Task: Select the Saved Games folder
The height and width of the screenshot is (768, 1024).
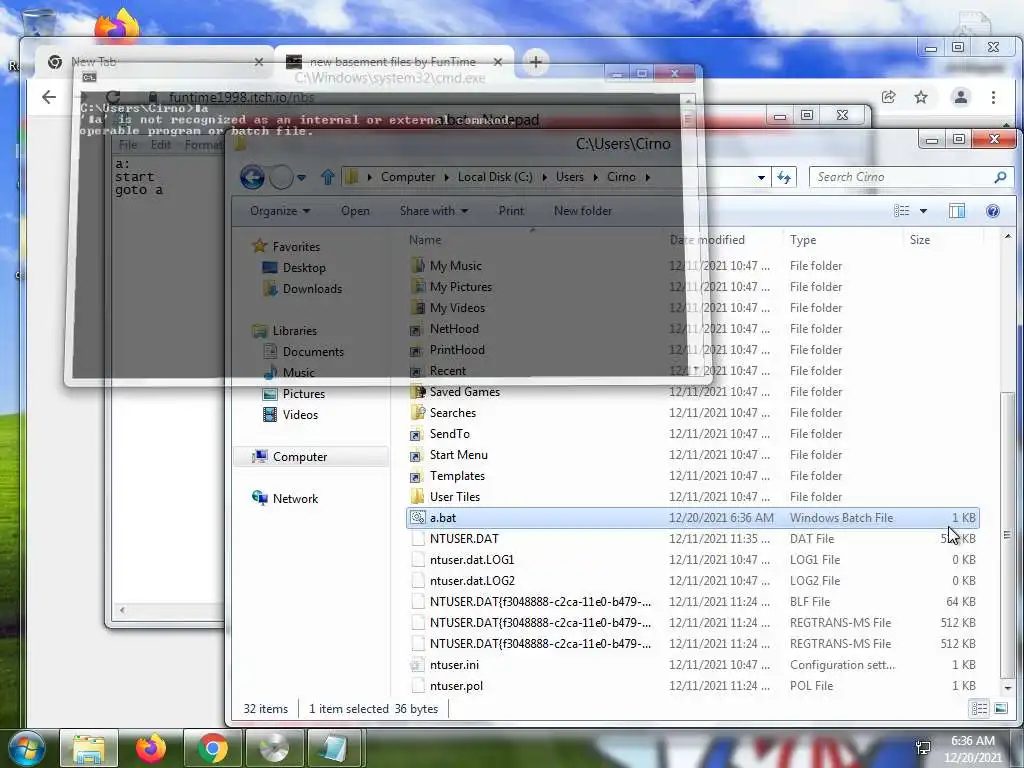Action: pyautogui.click(x=464, y=392)
